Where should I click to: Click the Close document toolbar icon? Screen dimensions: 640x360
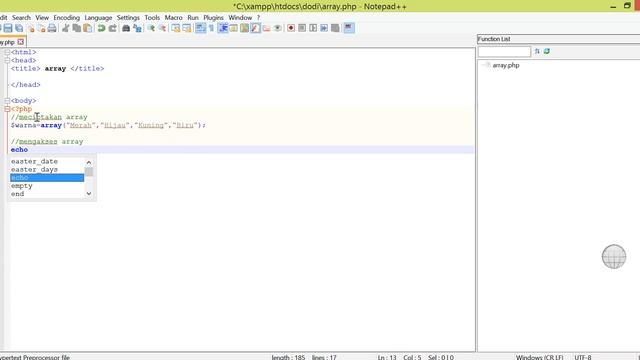tap(31, 28)
